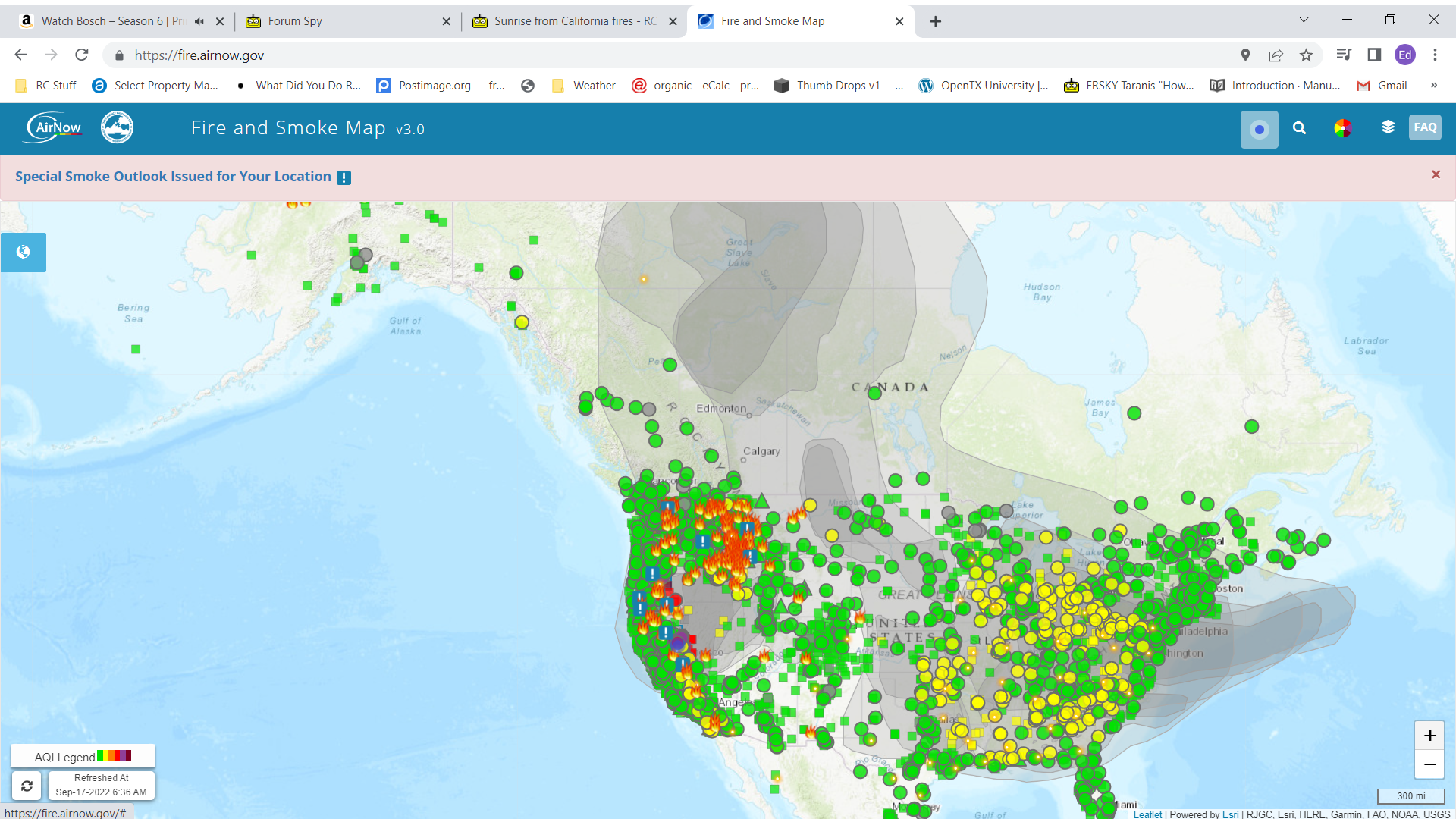Open the FAQ button
This screenshot has height=819, width=1456.
tap(1424, 127)
